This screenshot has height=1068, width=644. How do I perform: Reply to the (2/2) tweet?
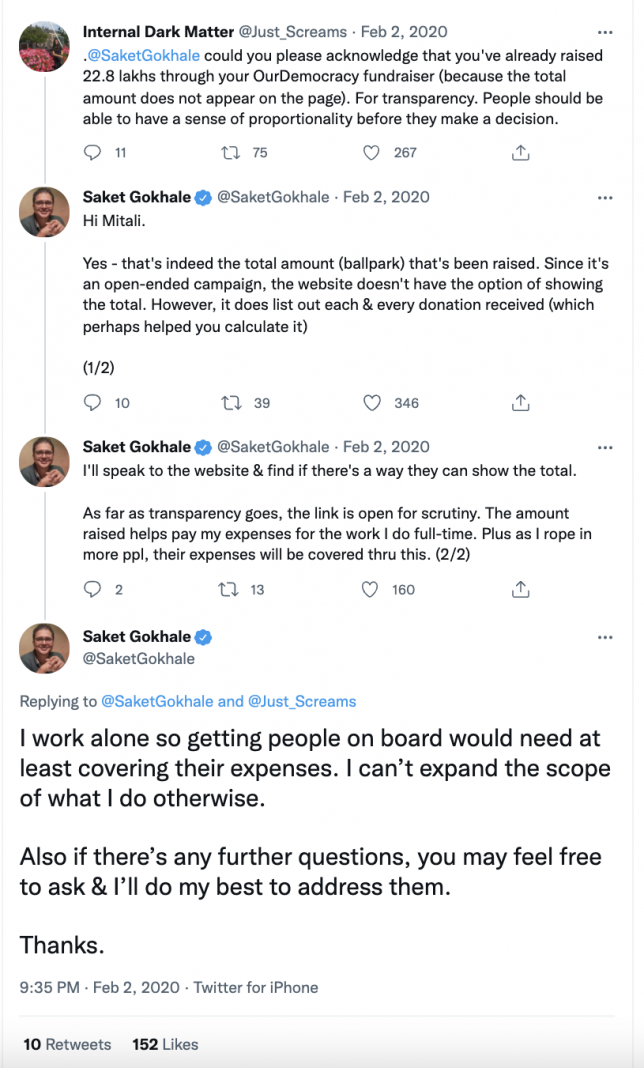[x=93, y=589]
